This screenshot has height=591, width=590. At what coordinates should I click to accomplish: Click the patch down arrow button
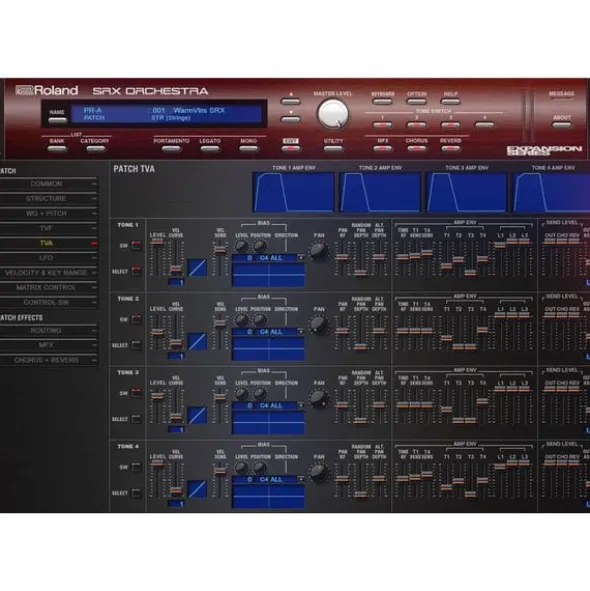290,119
